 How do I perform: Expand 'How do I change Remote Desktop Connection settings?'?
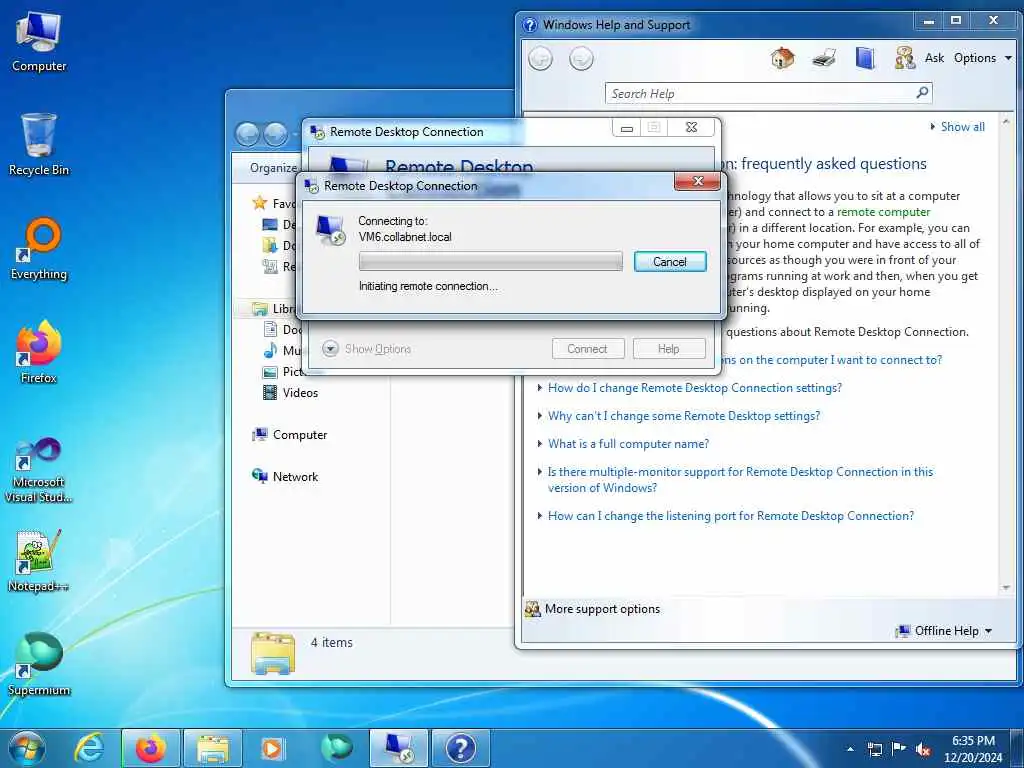click(695, 388)
